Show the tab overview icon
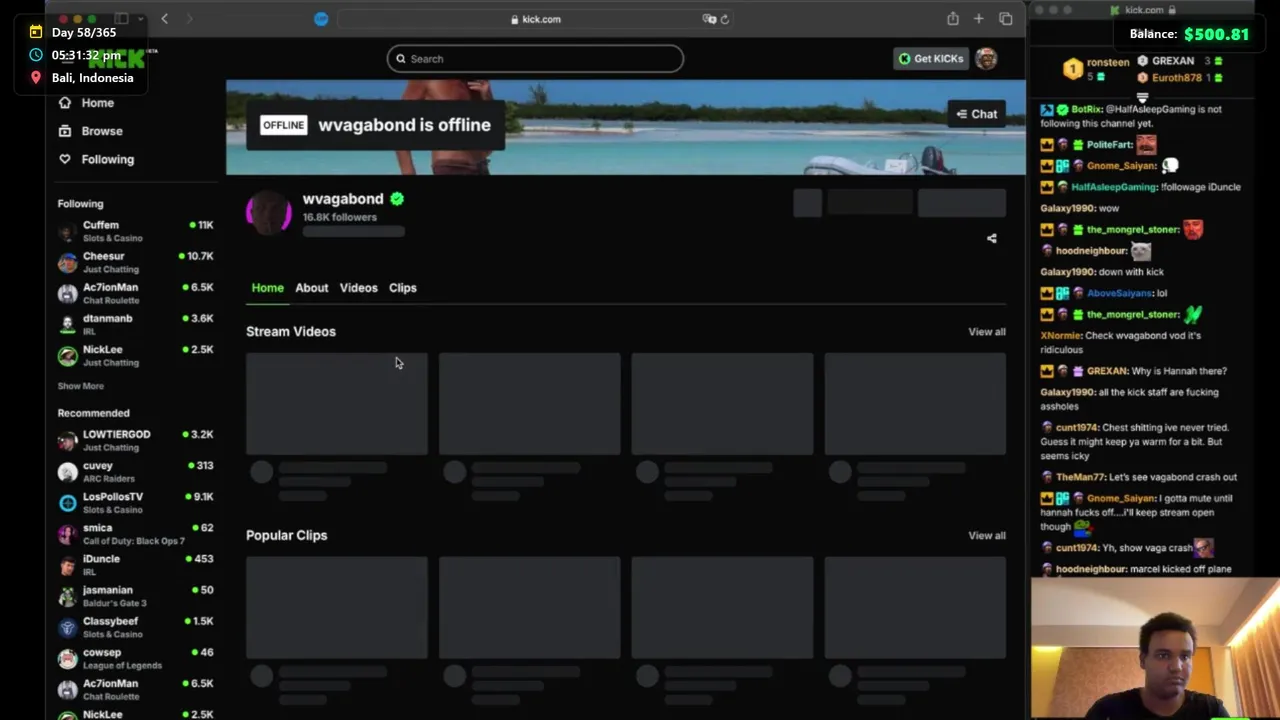This screenshot has height=720, width=1280. pos(1006,19)
